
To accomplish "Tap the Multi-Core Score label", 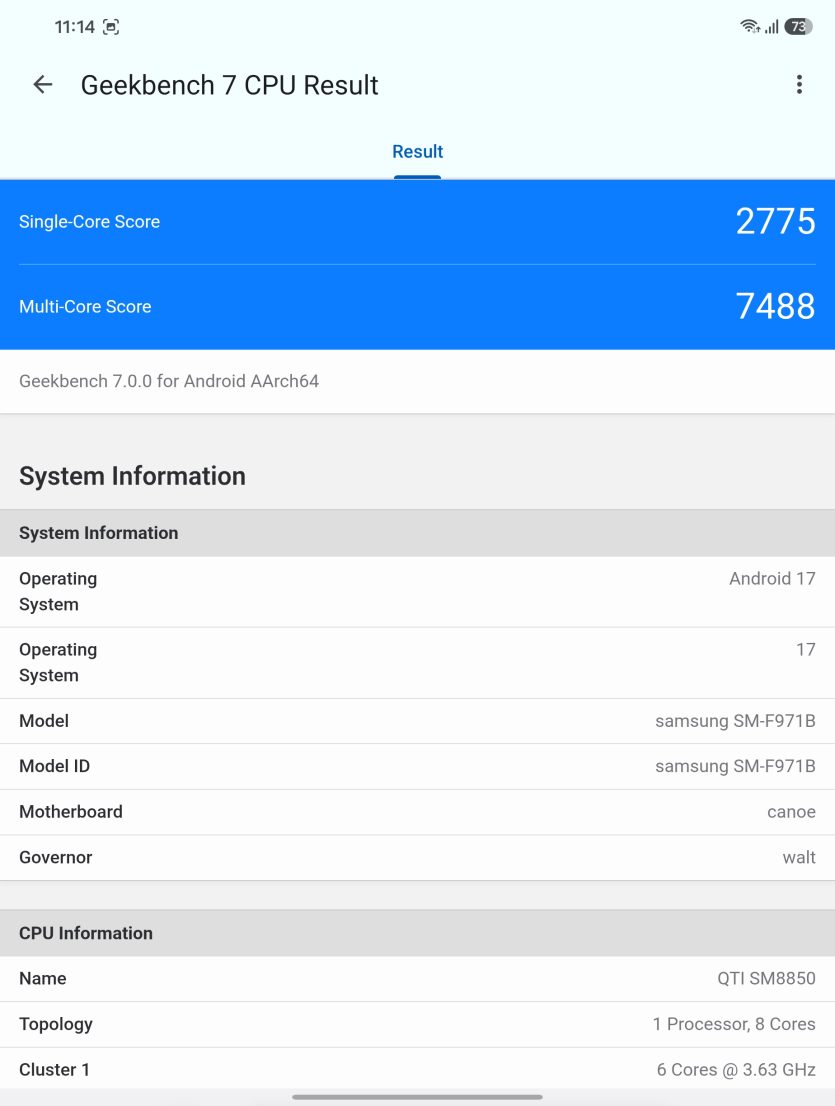I will (85, 307).
